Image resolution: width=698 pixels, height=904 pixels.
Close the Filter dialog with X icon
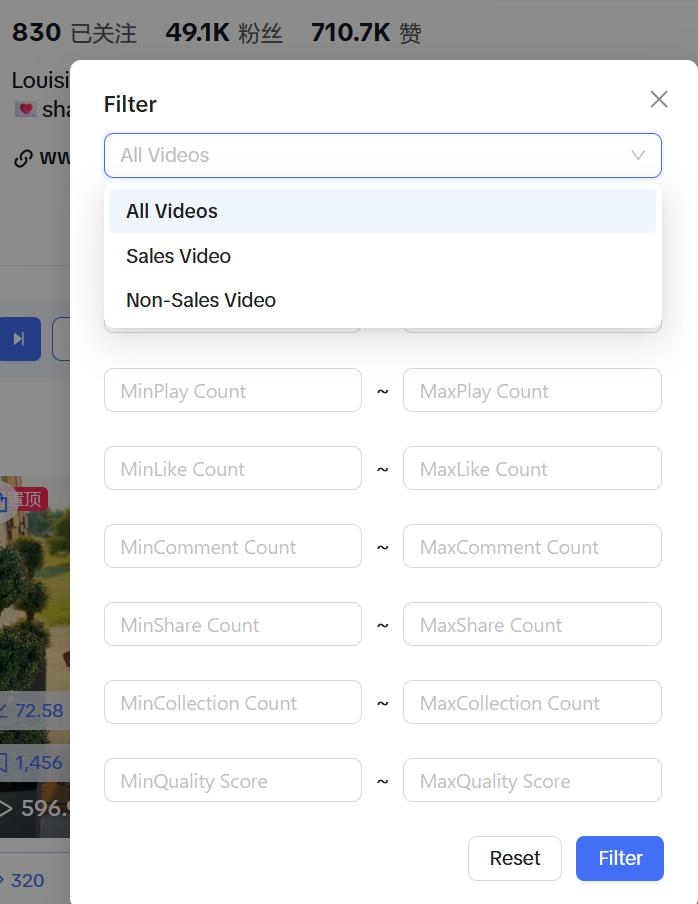(659, 99)
